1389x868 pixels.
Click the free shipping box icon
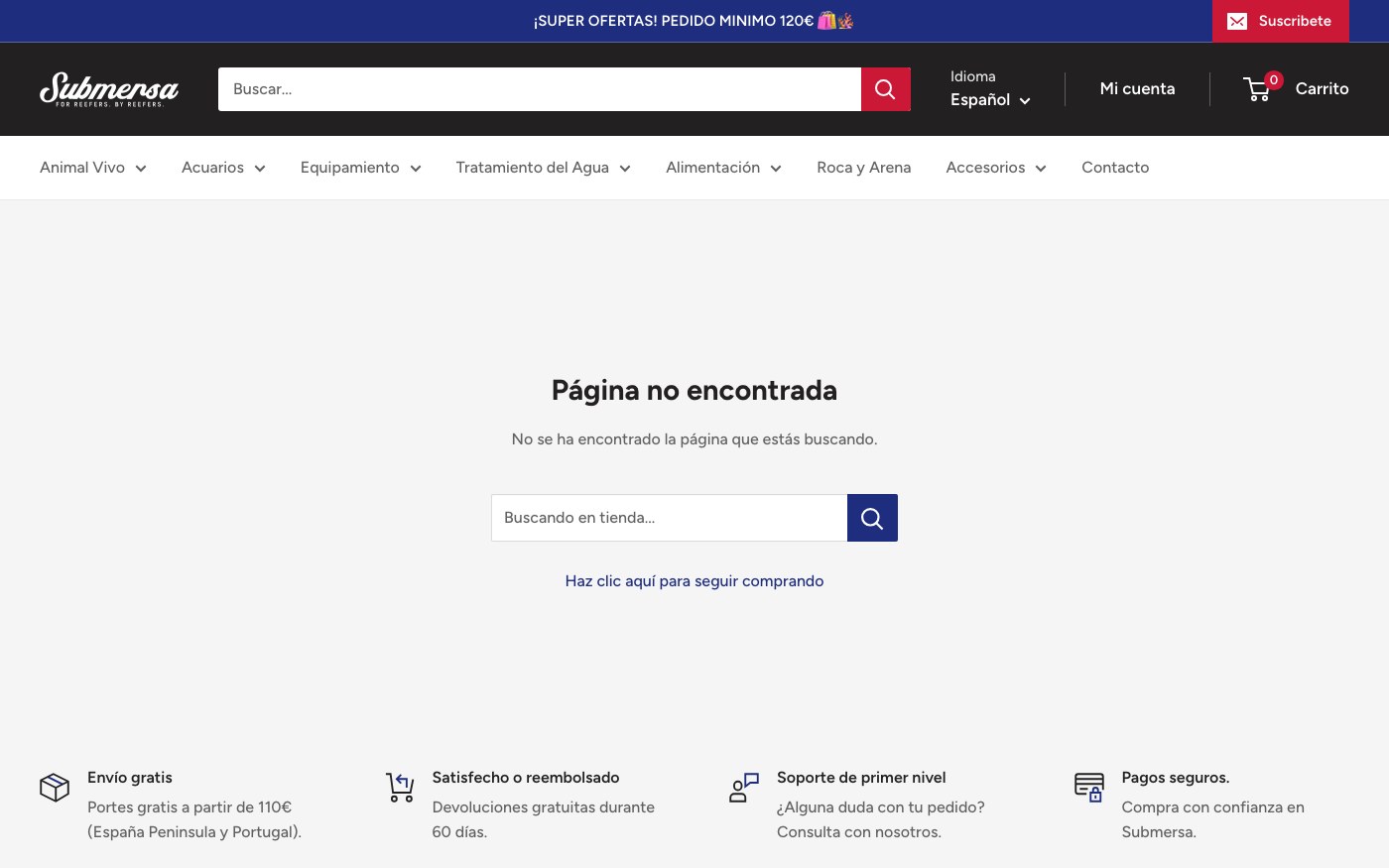coord(55,788)
